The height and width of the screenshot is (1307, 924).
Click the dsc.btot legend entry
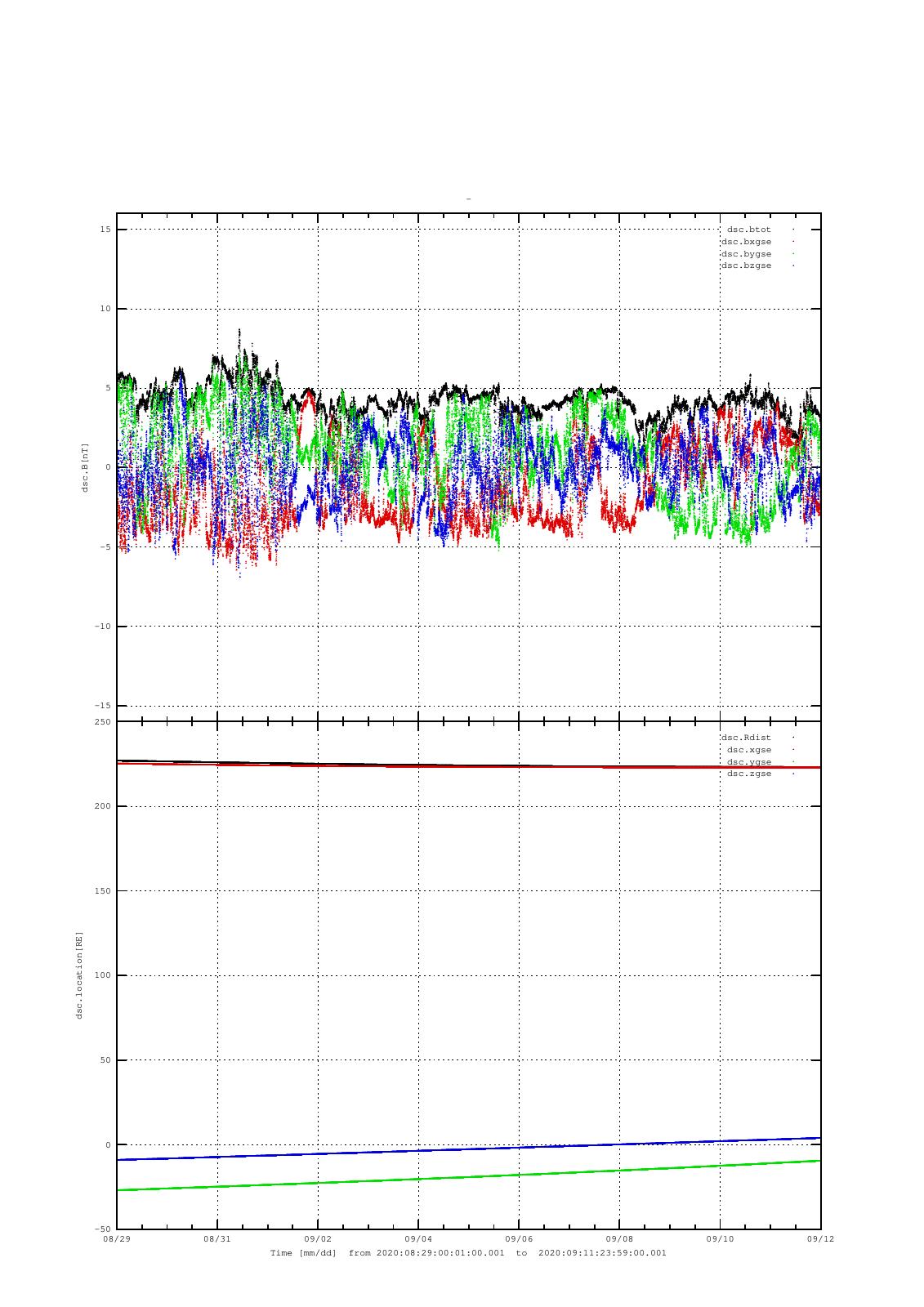tap(749, 230)
